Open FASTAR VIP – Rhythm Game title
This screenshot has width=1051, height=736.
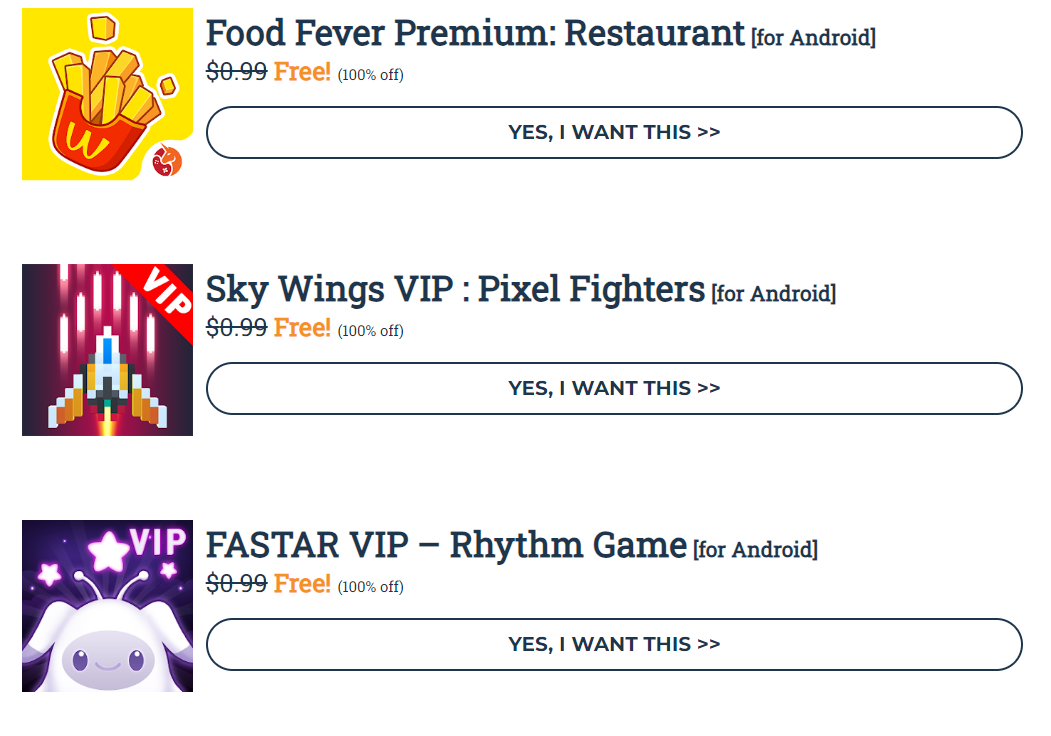446,545
